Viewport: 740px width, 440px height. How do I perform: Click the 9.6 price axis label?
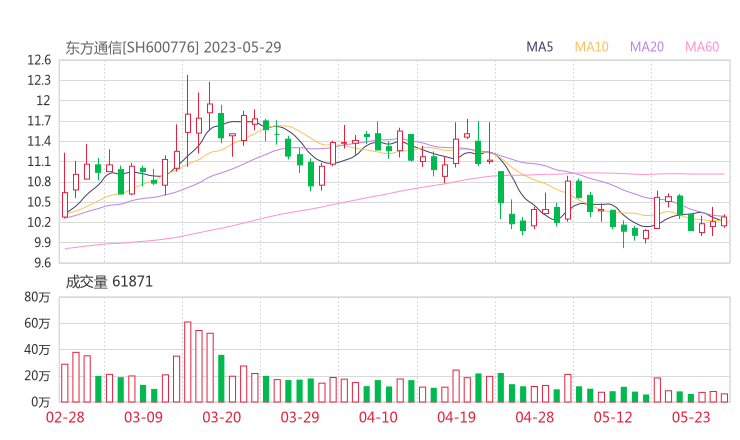tap(42, 263)
